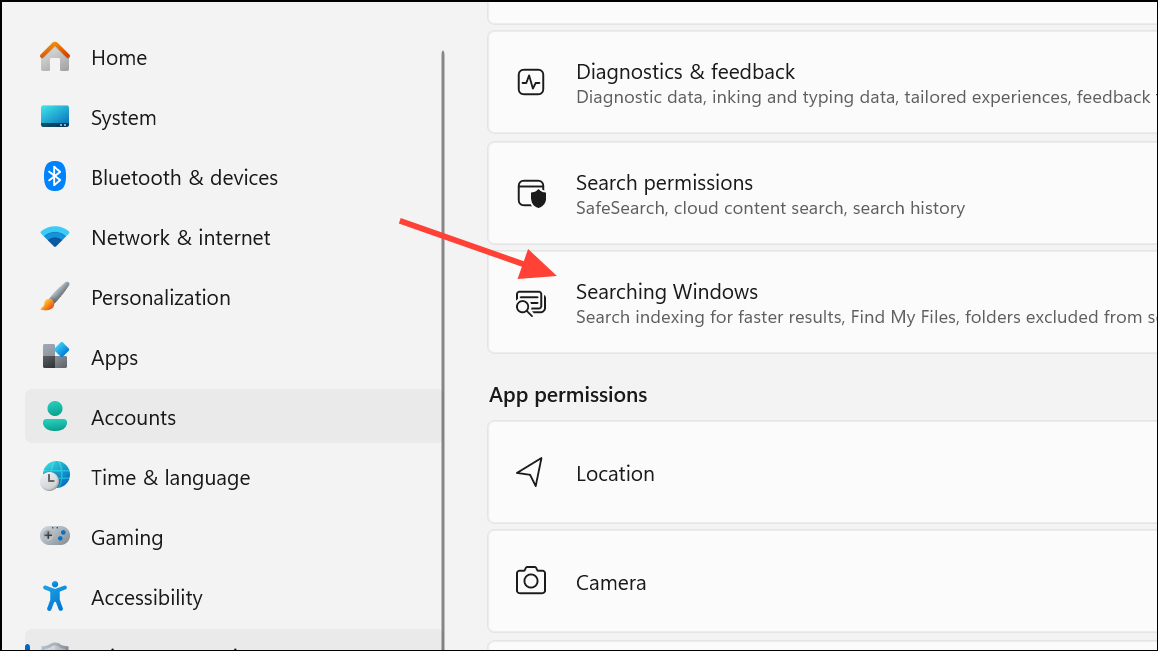Image resolution: width=1158 pixels, height=651 pixels.
Task: Select Accessibility in the sidebar
Action: coord(233,597)
